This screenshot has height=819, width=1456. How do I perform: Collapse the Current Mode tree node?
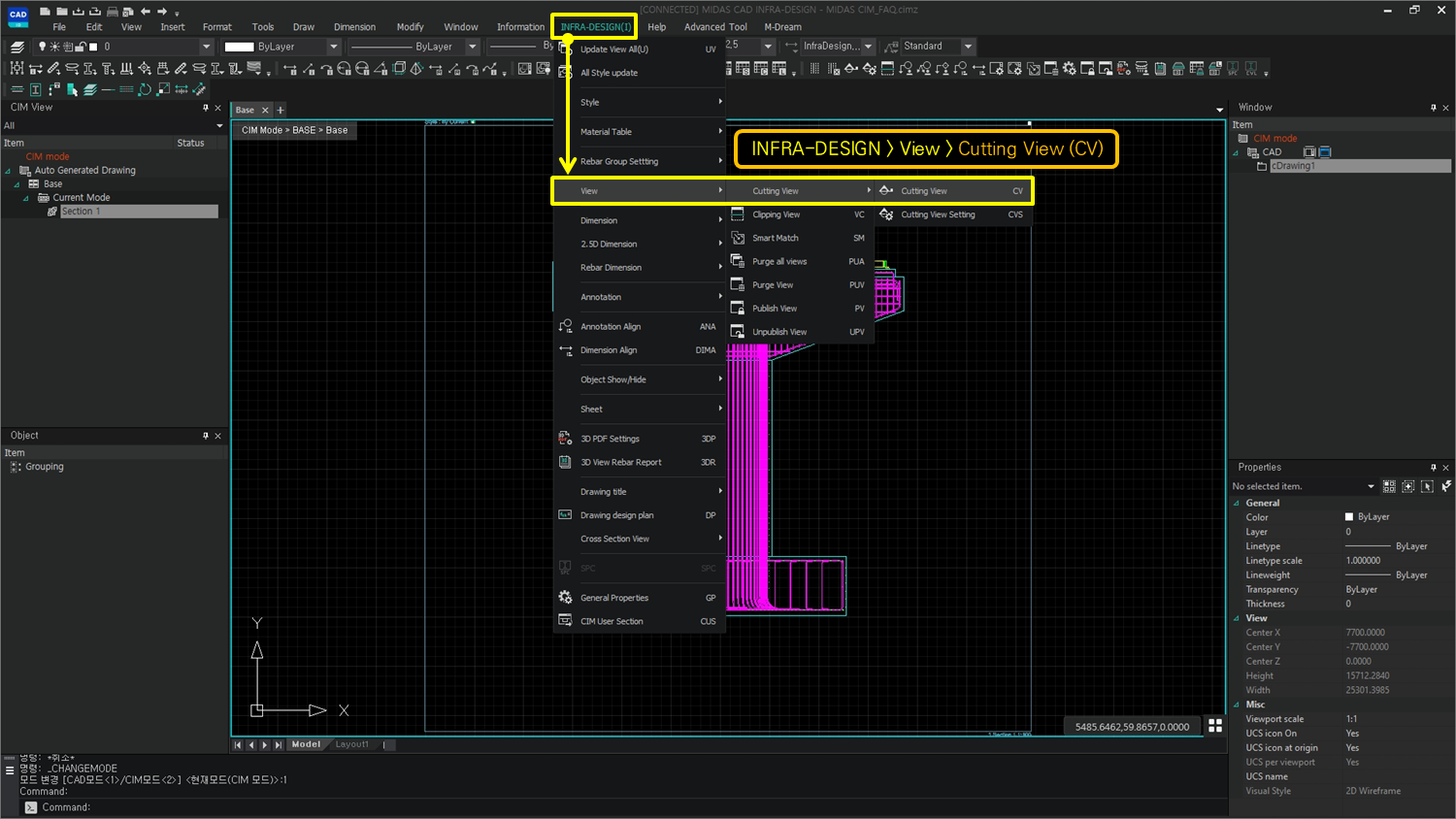point(26,198)
